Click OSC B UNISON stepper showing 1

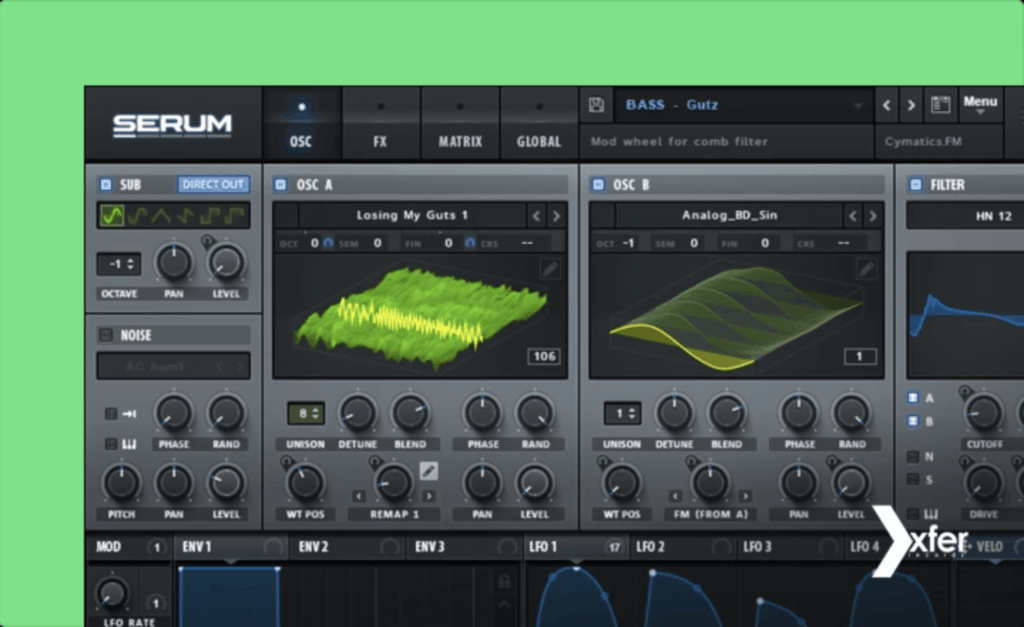tap(622, 413)
